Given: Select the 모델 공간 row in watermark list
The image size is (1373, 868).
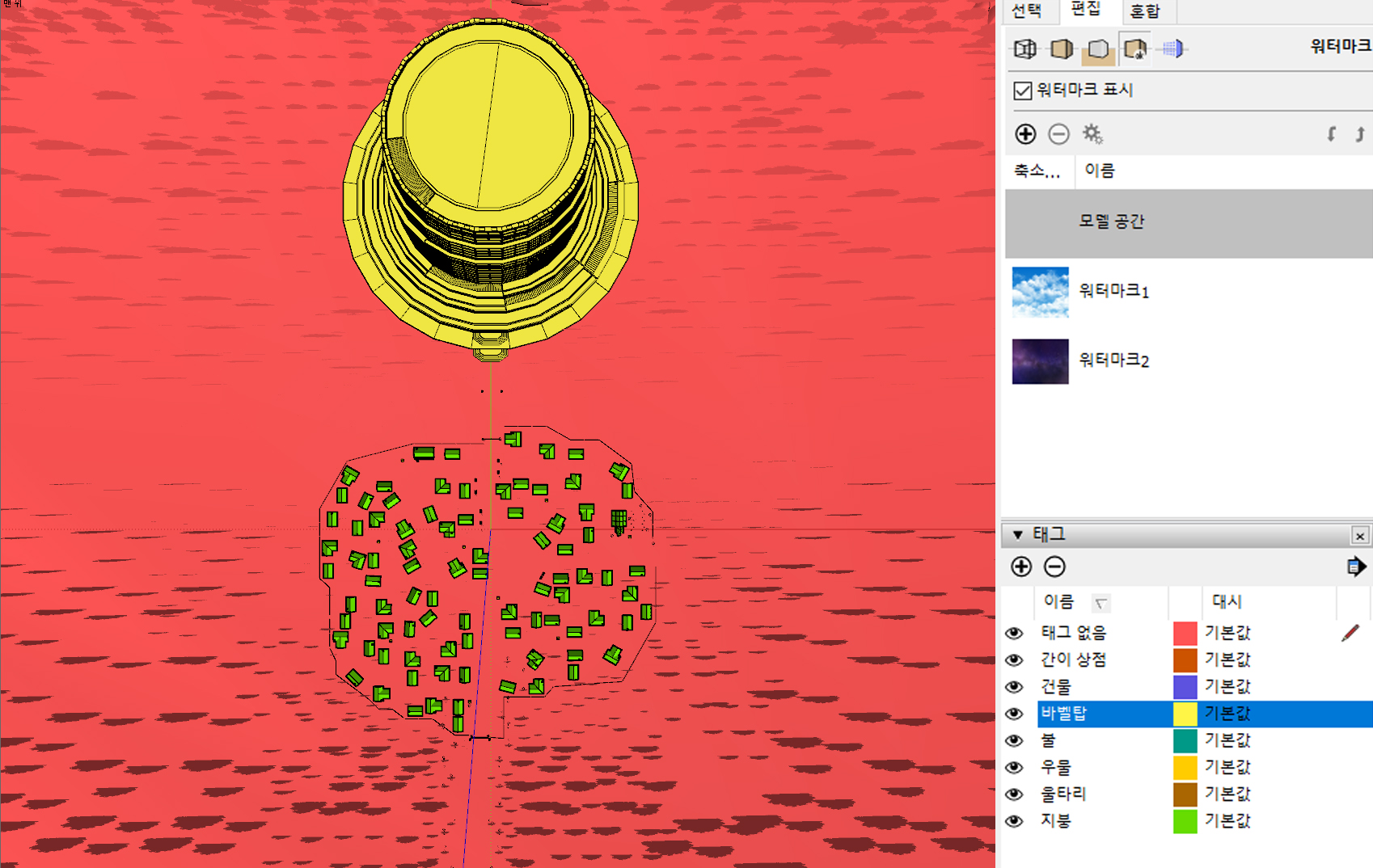Looking at the screenshot, I should point(1189,222).
